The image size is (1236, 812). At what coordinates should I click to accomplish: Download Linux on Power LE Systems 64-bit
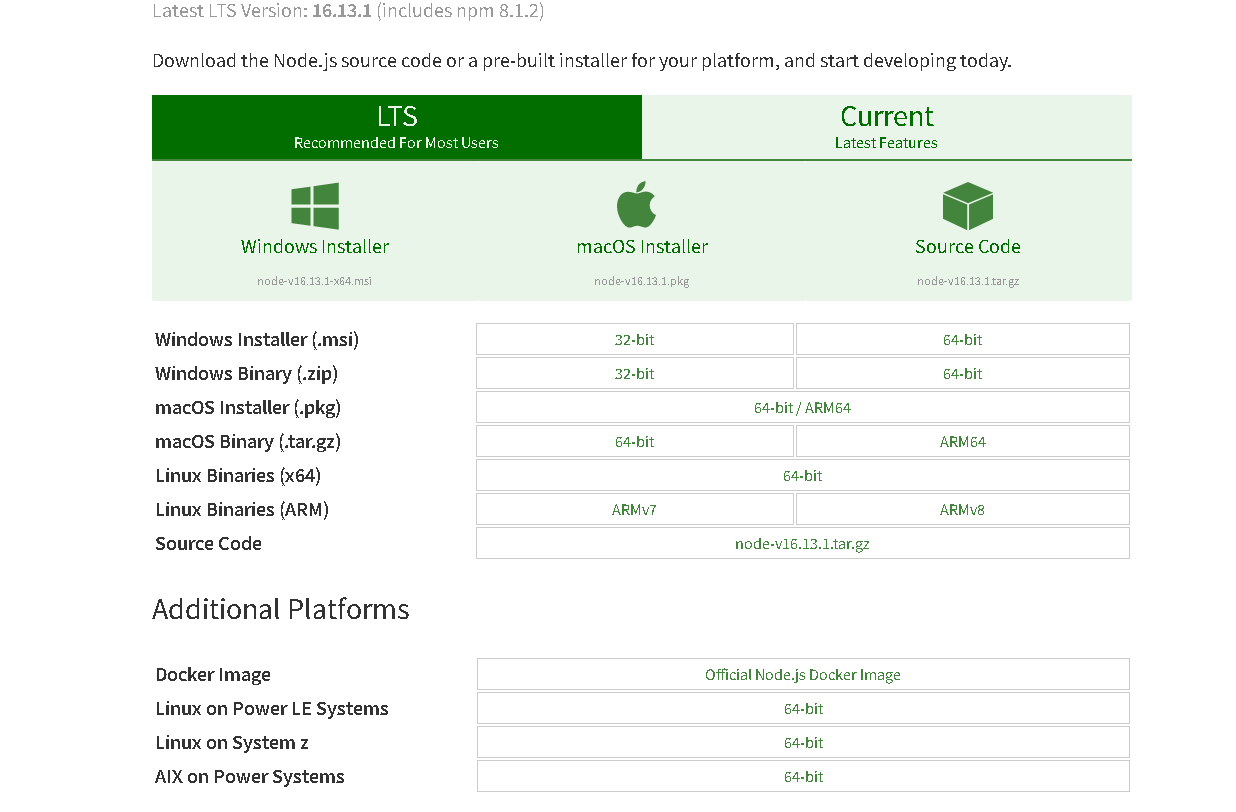pos(803,709)
